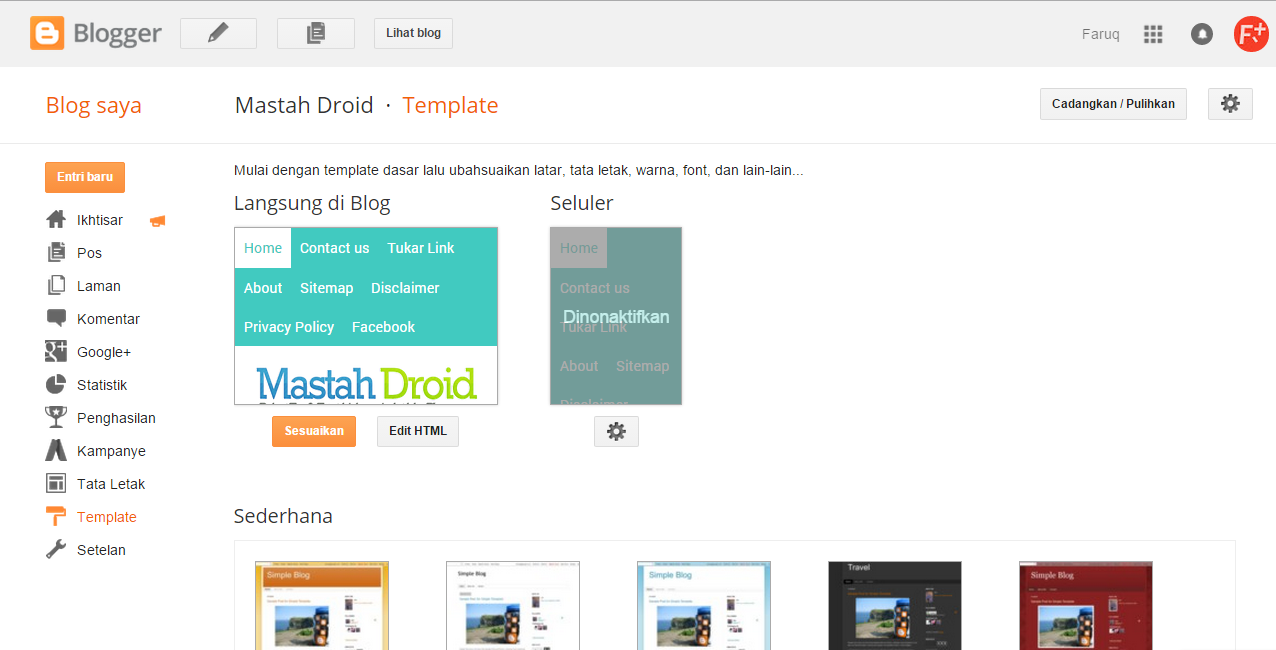This screenshot has height=650, width=1276.
Task: Click the megaphone icon beside Ikhtisar
Action: coord(158,221)
